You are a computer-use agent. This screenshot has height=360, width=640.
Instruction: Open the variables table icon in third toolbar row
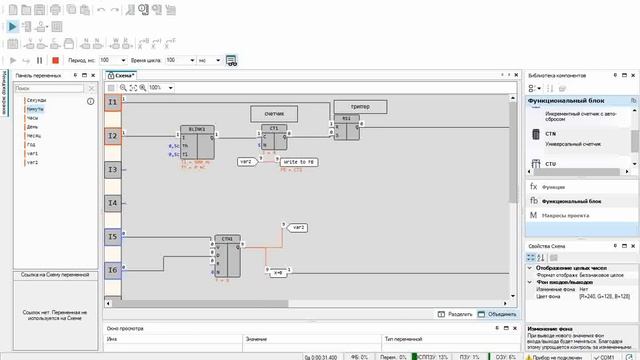point(13,43)
